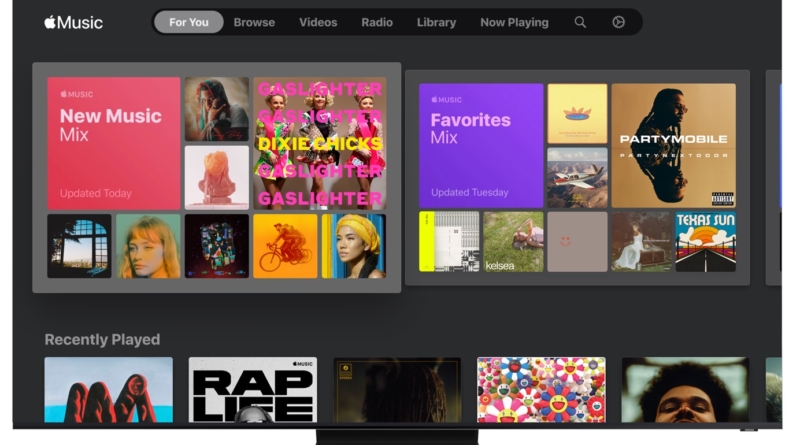Open the Browse tab

point(254,22)
